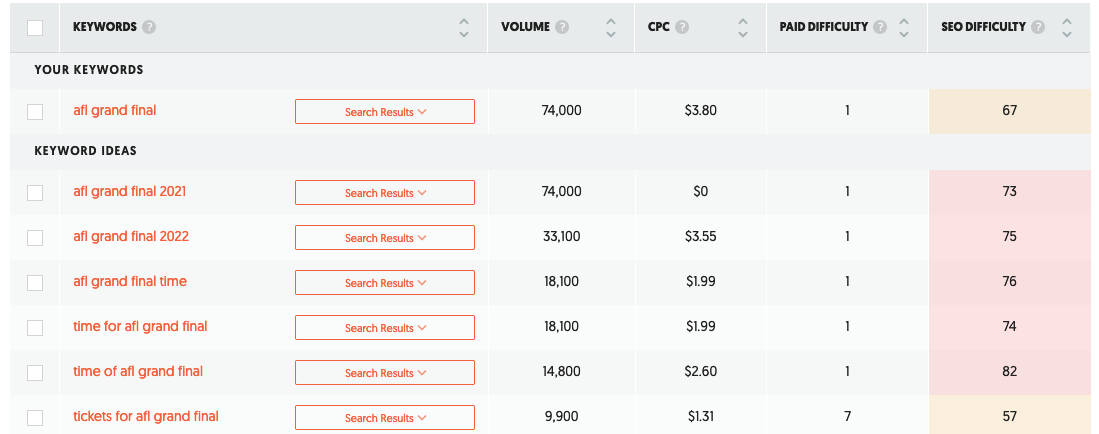Expand Search Results for time of afl grand final
The height and width of the screenshot is (434, 1099).
click(385, 373)
